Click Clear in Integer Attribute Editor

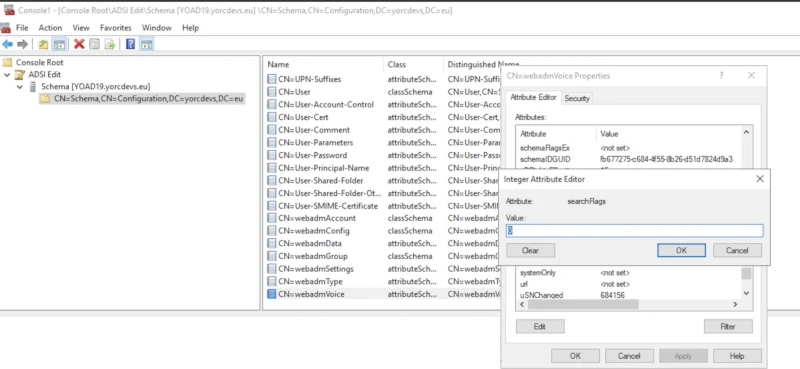pos(531,250)
